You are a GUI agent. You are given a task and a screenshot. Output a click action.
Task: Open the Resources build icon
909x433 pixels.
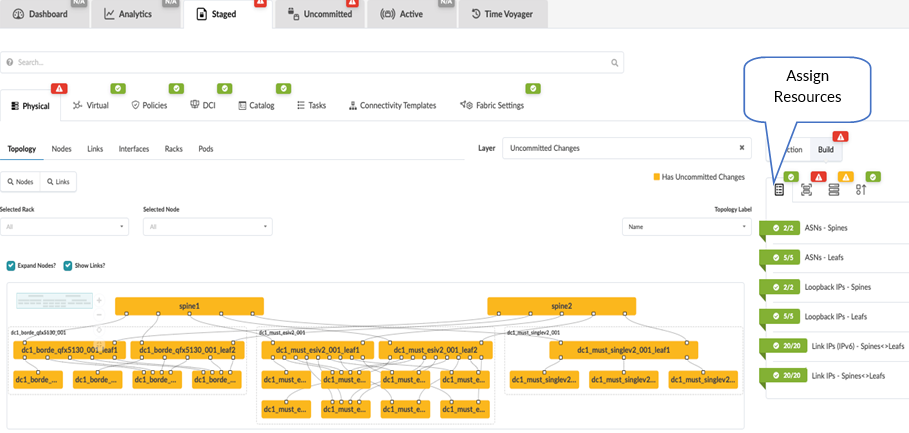(779, 190)
